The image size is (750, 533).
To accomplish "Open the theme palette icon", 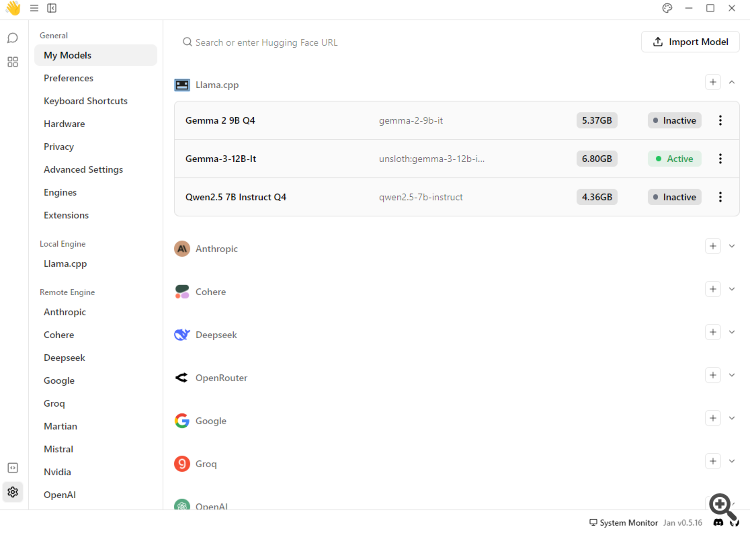I will (667, 8).
